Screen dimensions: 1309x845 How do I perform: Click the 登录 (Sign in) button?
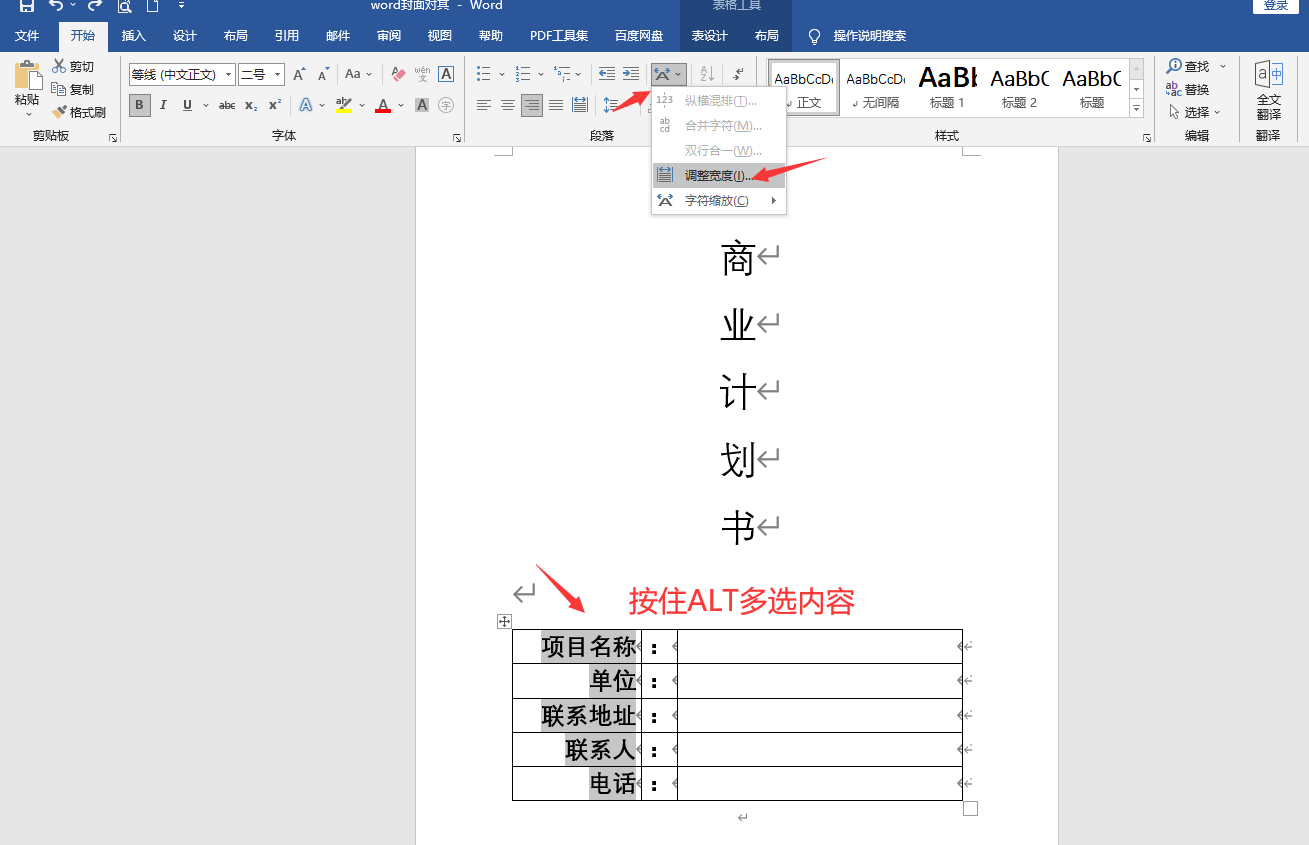(1276, 6)
